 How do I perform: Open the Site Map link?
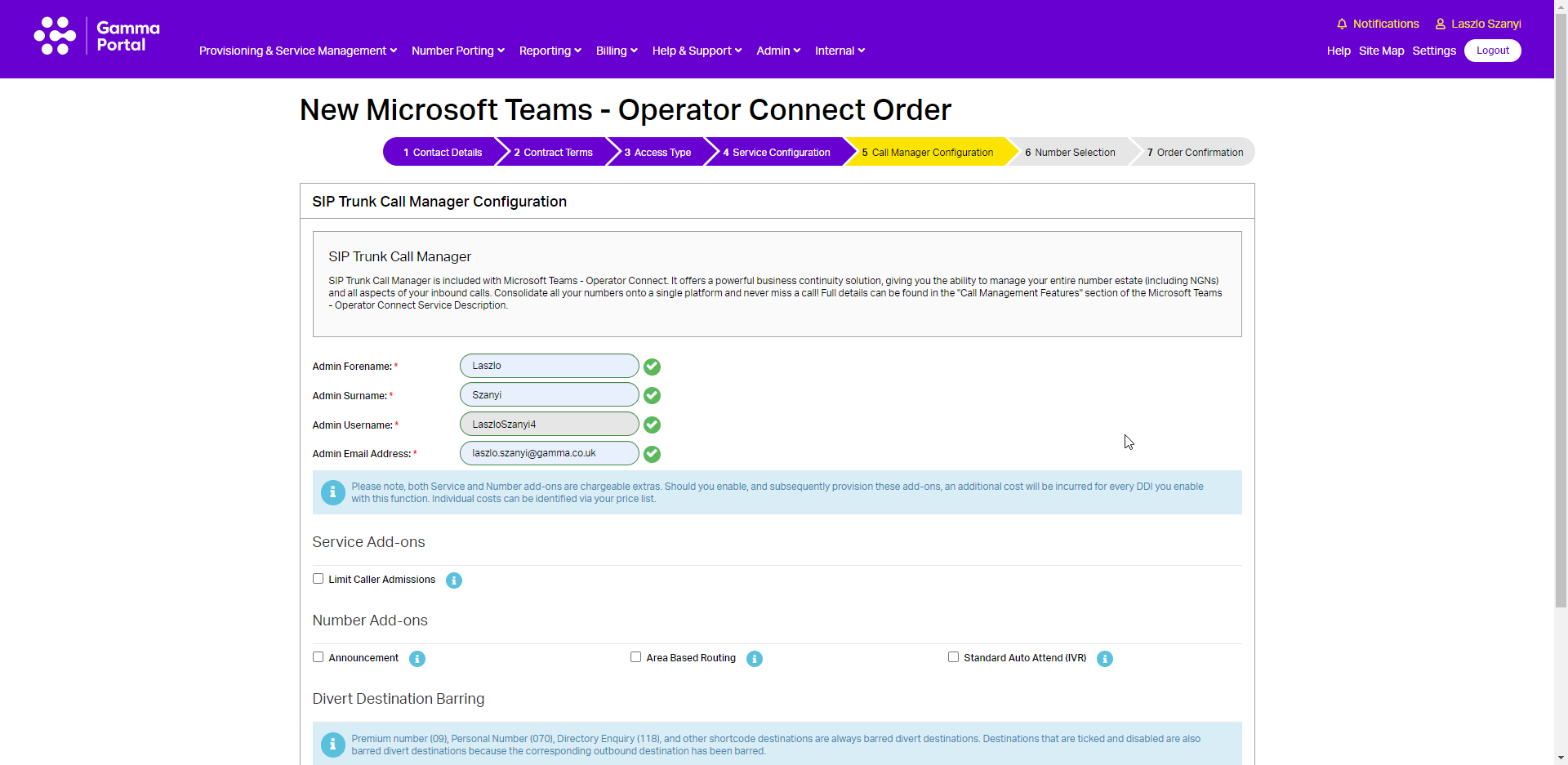click(1381, 51)
